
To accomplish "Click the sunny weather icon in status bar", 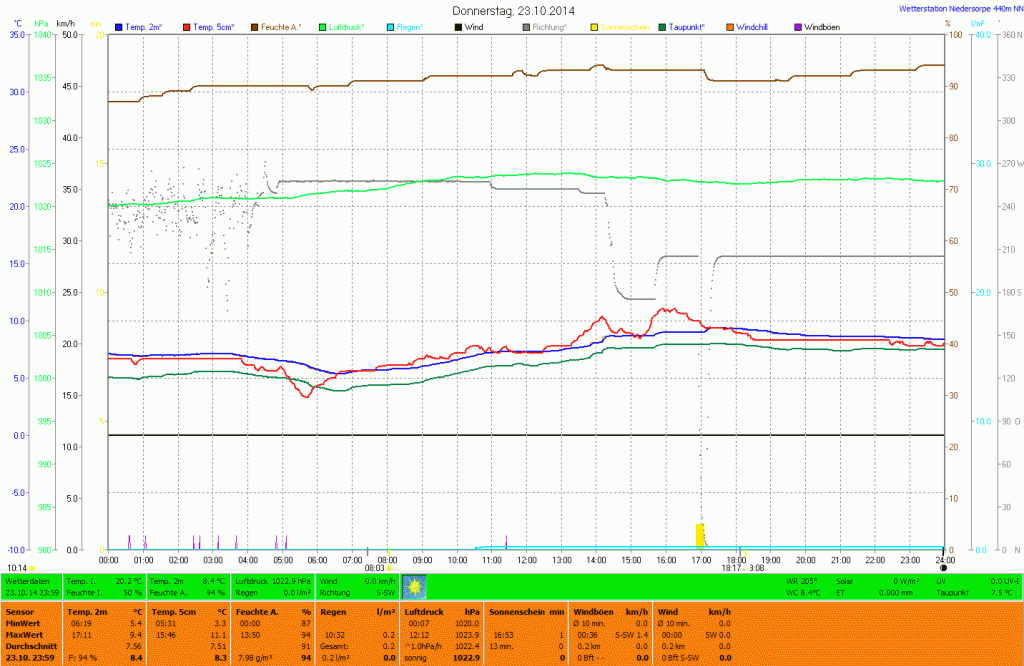I will point(414,586).
